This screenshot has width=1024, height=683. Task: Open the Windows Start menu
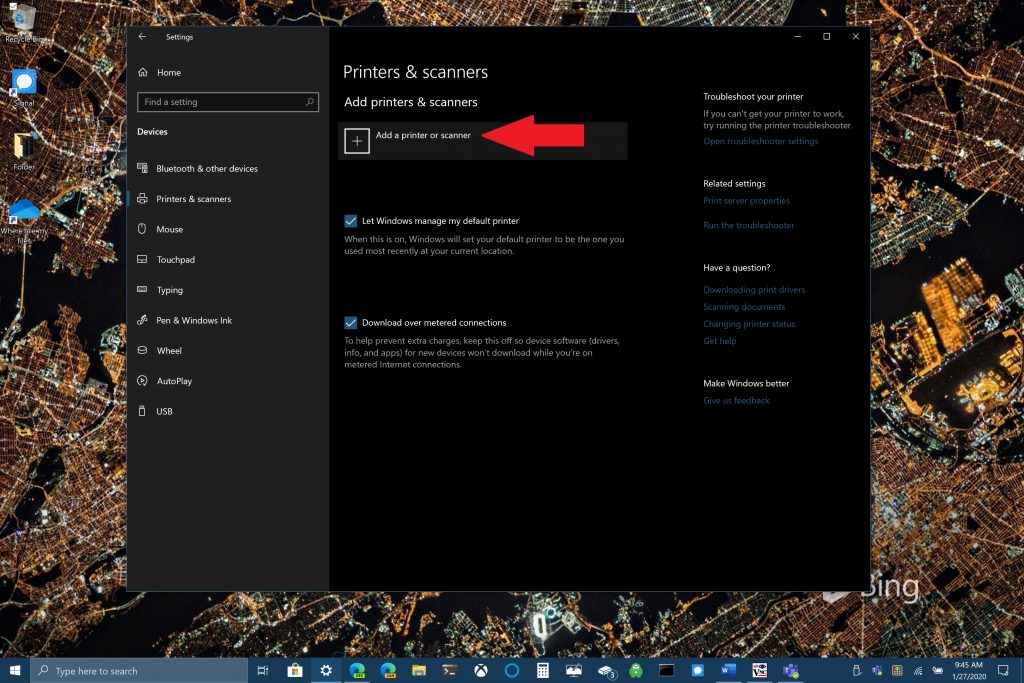15,671
